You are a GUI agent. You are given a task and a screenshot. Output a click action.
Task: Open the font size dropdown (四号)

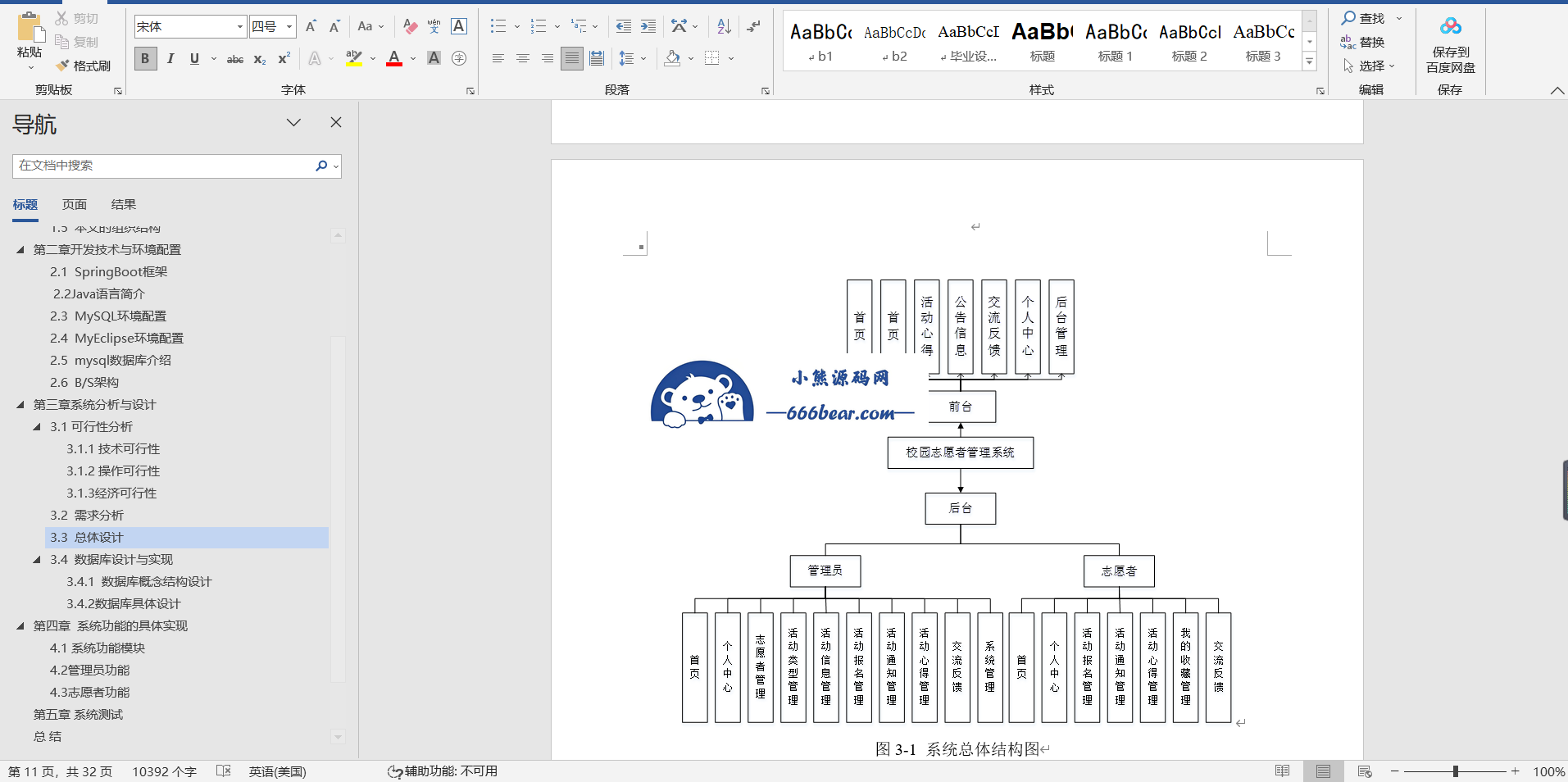[289, 27]
